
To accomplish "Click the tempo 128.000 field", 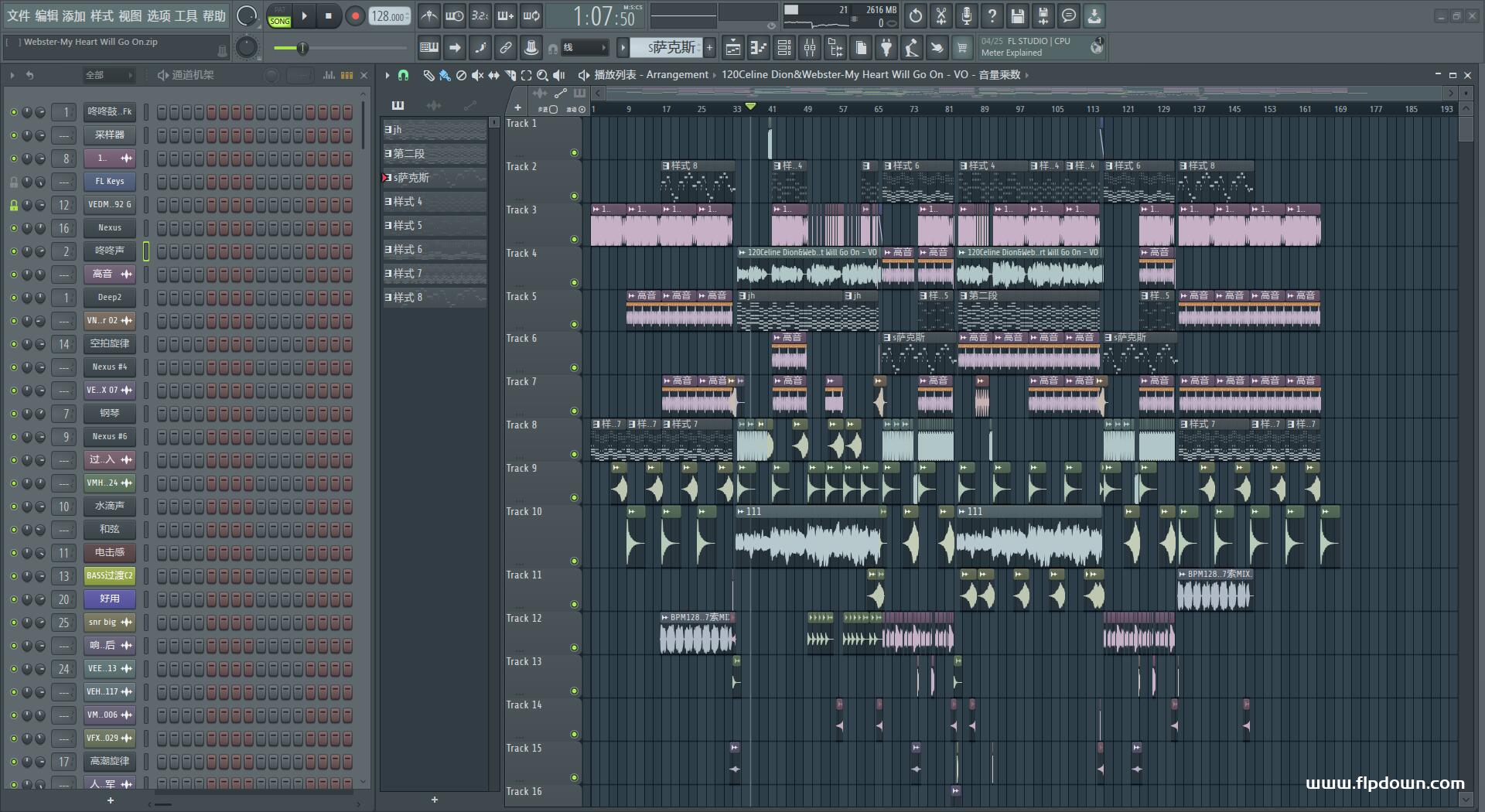I will point(389,16).
